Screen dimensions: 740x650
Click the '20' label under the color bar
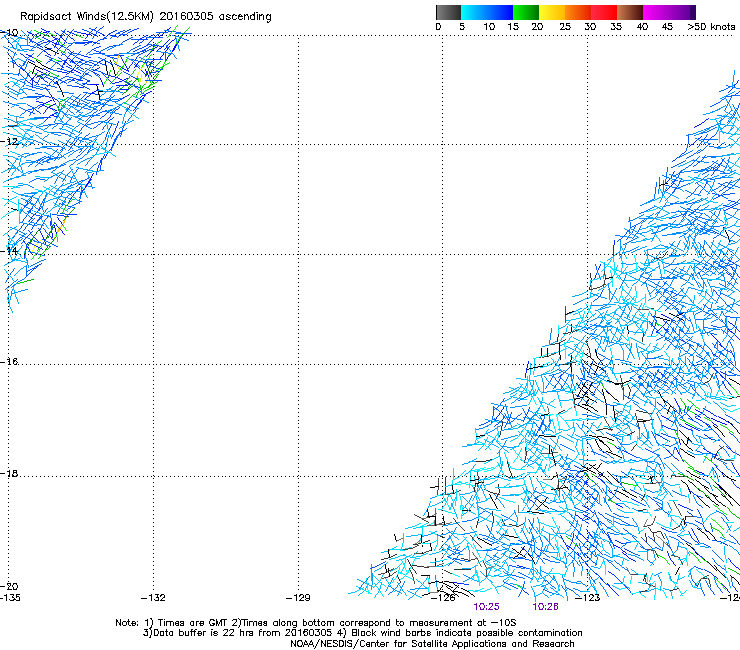[x=537, y=27]
